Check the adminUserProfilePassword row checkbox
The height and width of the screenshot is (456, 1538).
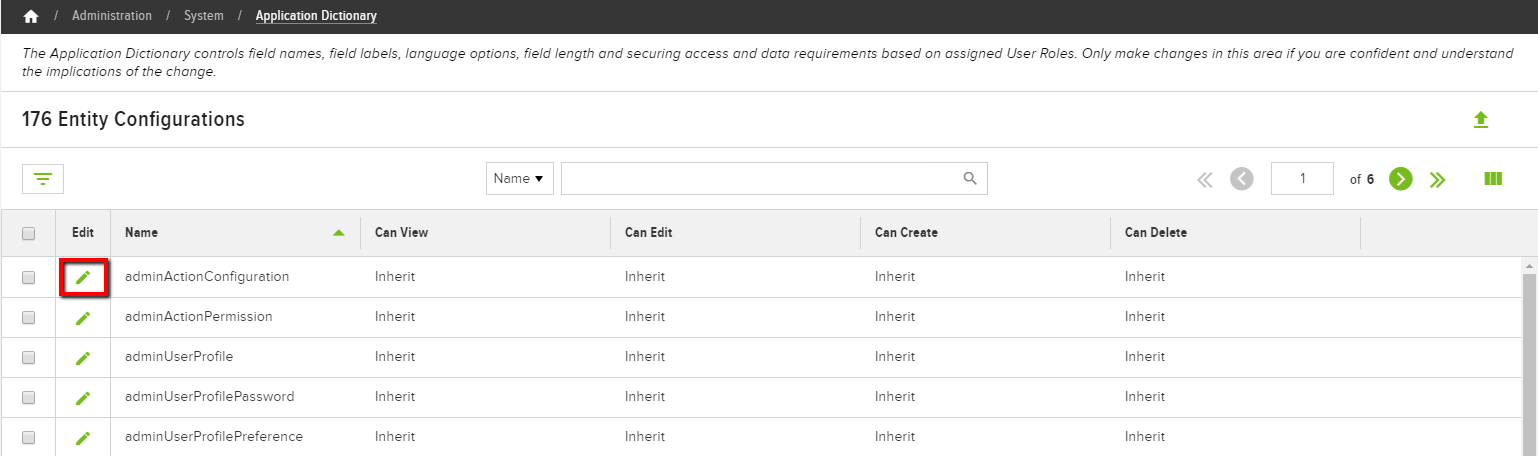tap(28, 397)
